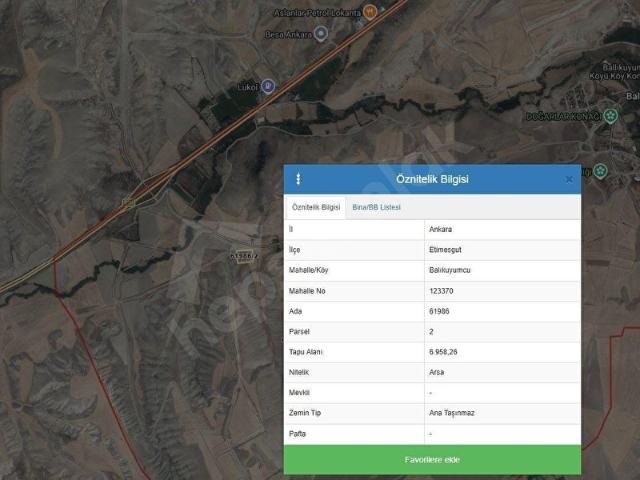Click the Balıkuyumcu Köyü place label on map
Image resolution: width=640 pixels, height=480 pixels.
tap(615, 71)
